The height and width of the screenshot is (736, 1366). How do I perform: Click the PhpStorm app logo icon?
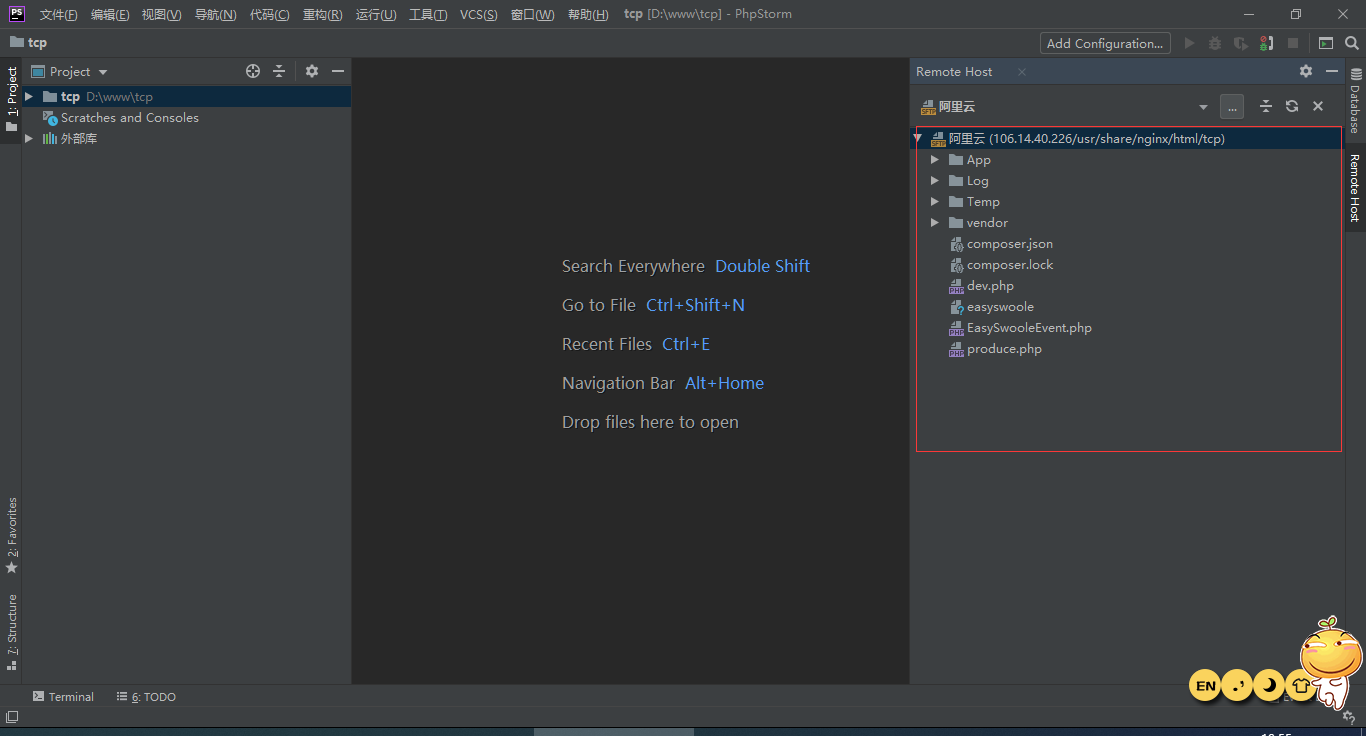tap(17, 14)
